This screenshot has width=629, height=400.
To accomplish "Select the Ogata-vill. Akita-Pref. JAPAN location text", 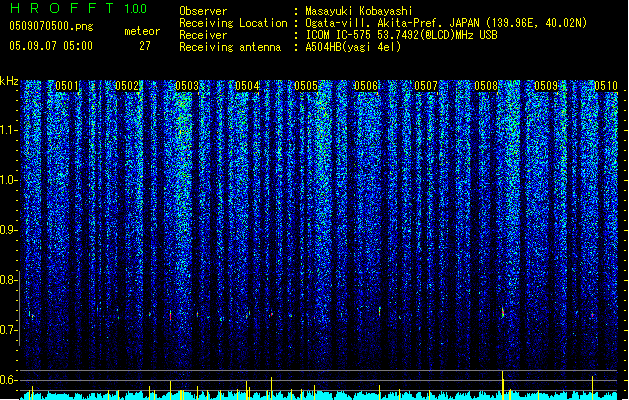I will point(446,23).
